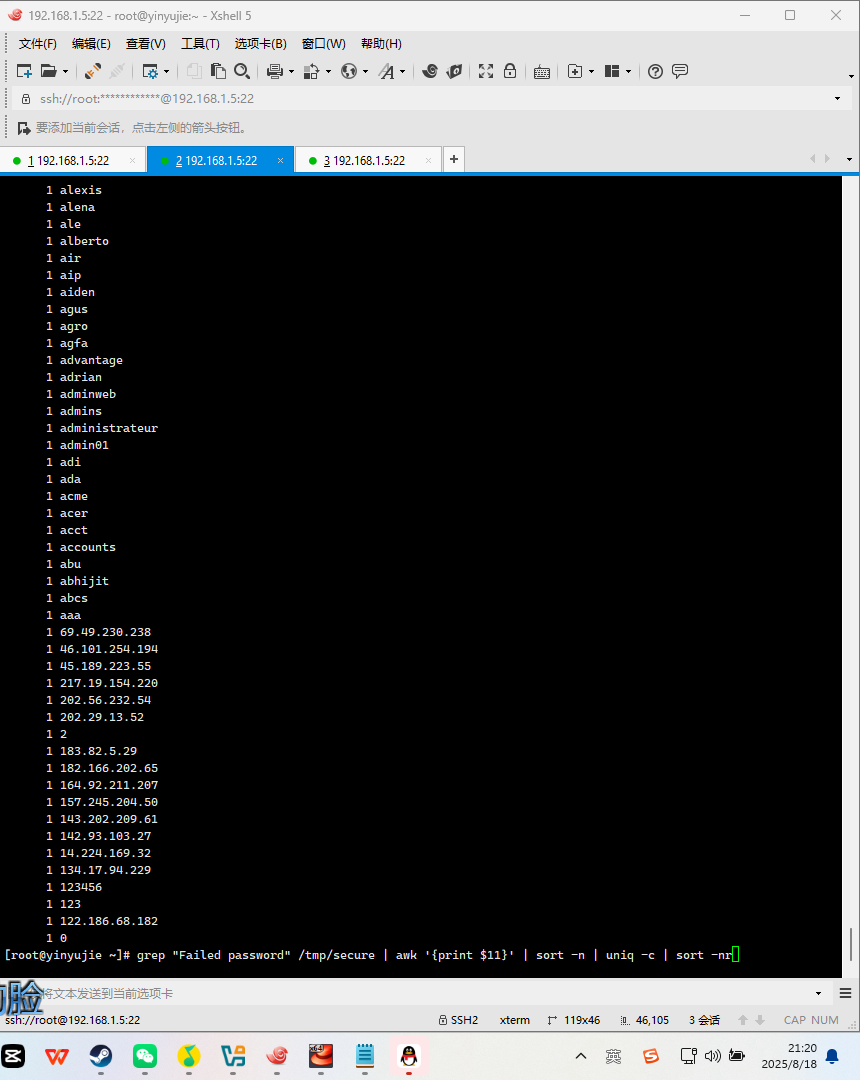Expand the globe encoding dropdown arrow
Viewport: 860px width, 1080px height.
(366, 72)
